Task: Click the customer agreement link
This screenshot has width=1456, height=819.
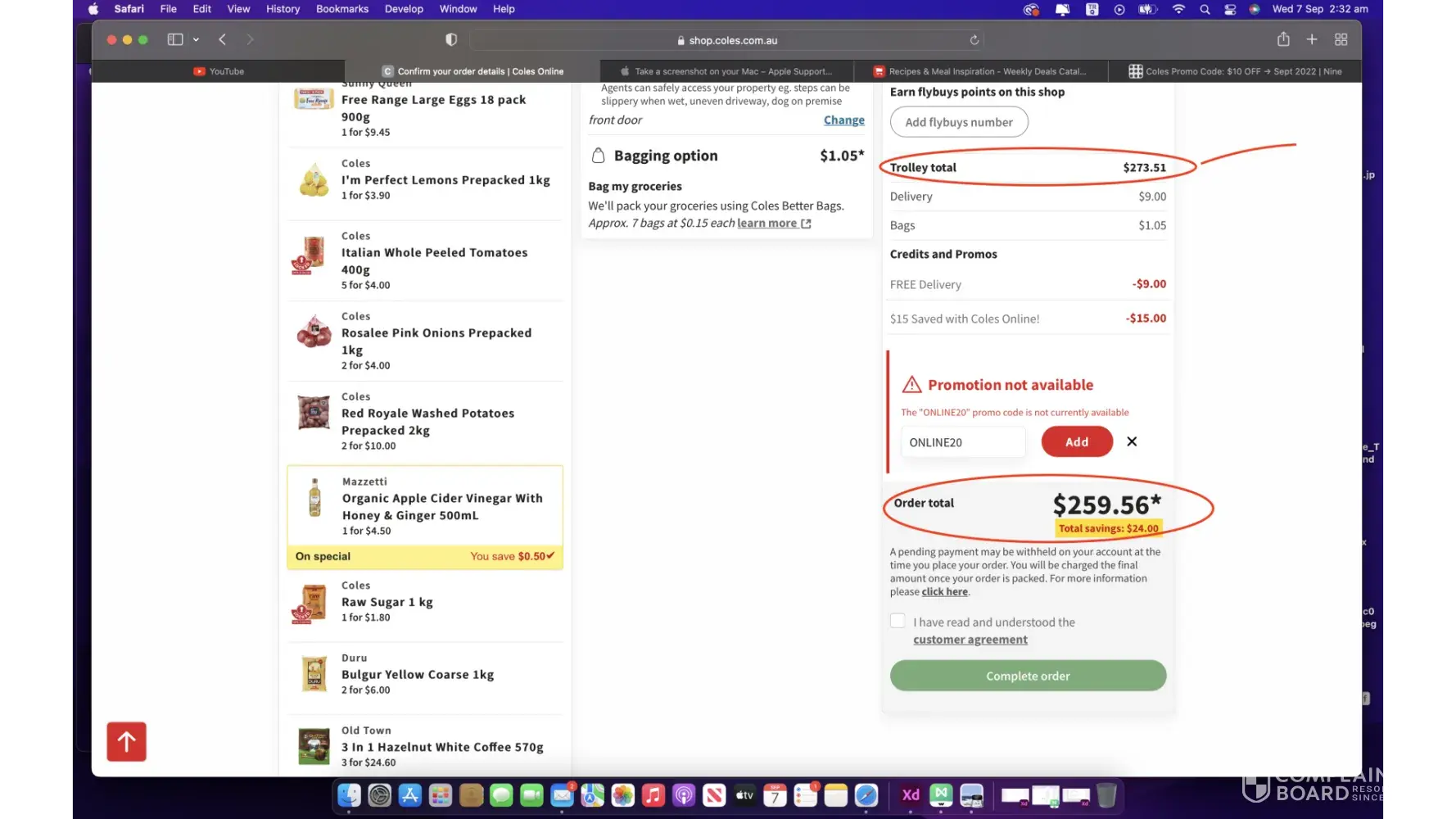Action: point(970,640)
